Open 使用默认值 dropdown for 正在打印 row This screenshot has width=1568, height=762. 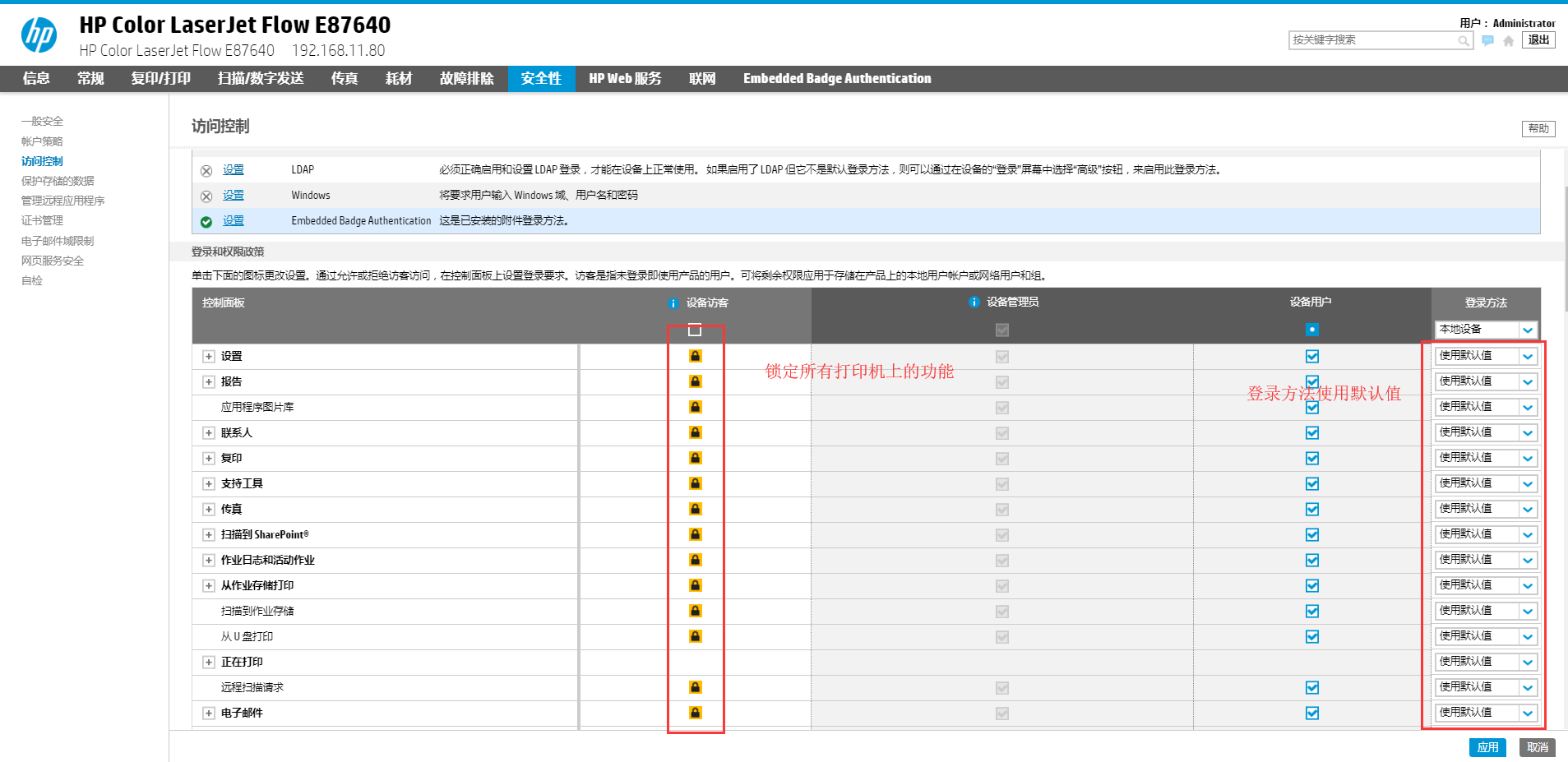point(1486,662)
